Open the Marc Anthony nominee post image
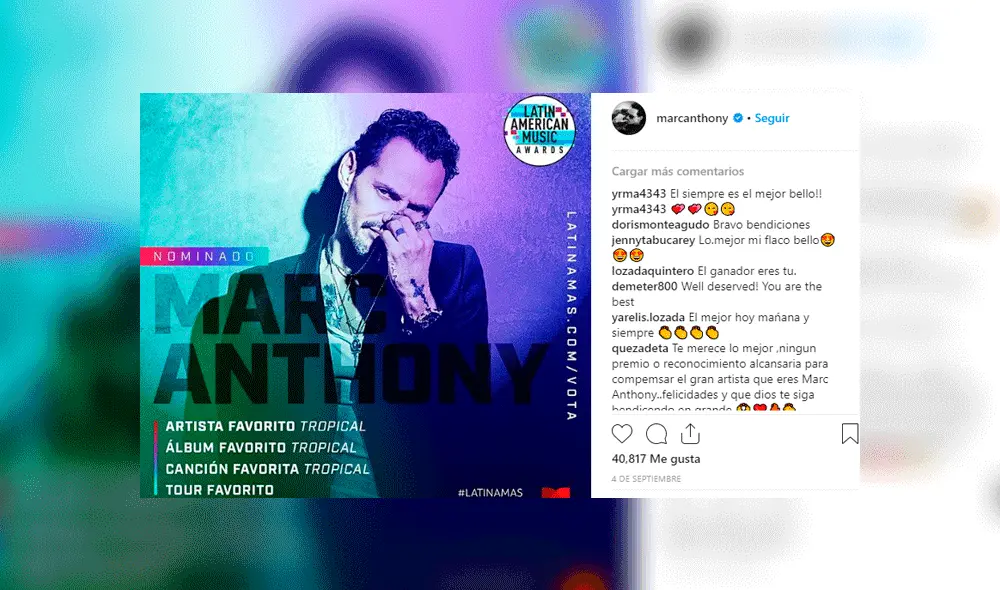Screen dimensions: 1000x590 click(365, 295)
